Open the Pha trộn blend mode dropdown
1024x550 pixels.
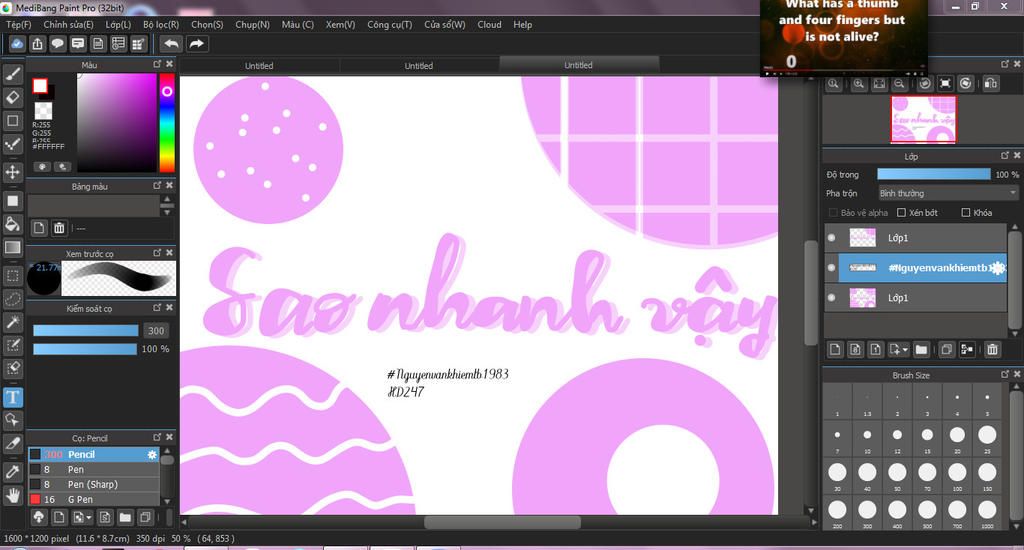pos(948,193)
